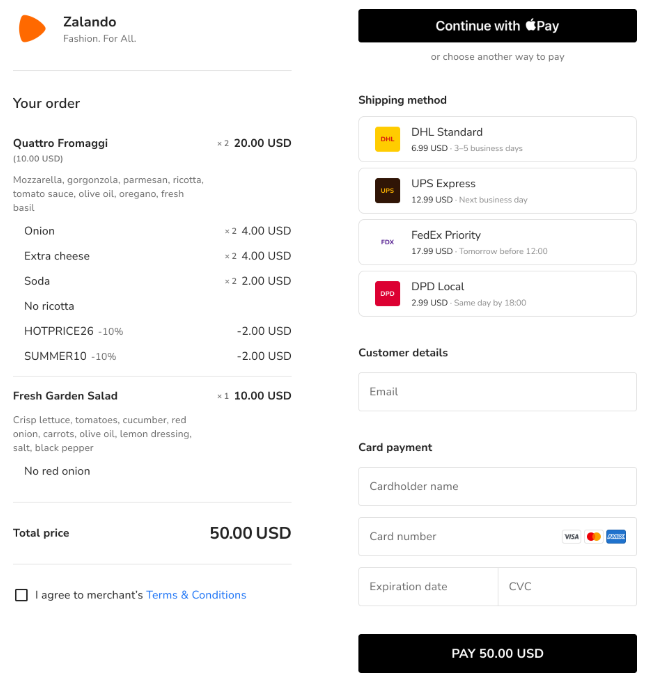Pick DPD Local same-day shipping

tap(497, 294)
